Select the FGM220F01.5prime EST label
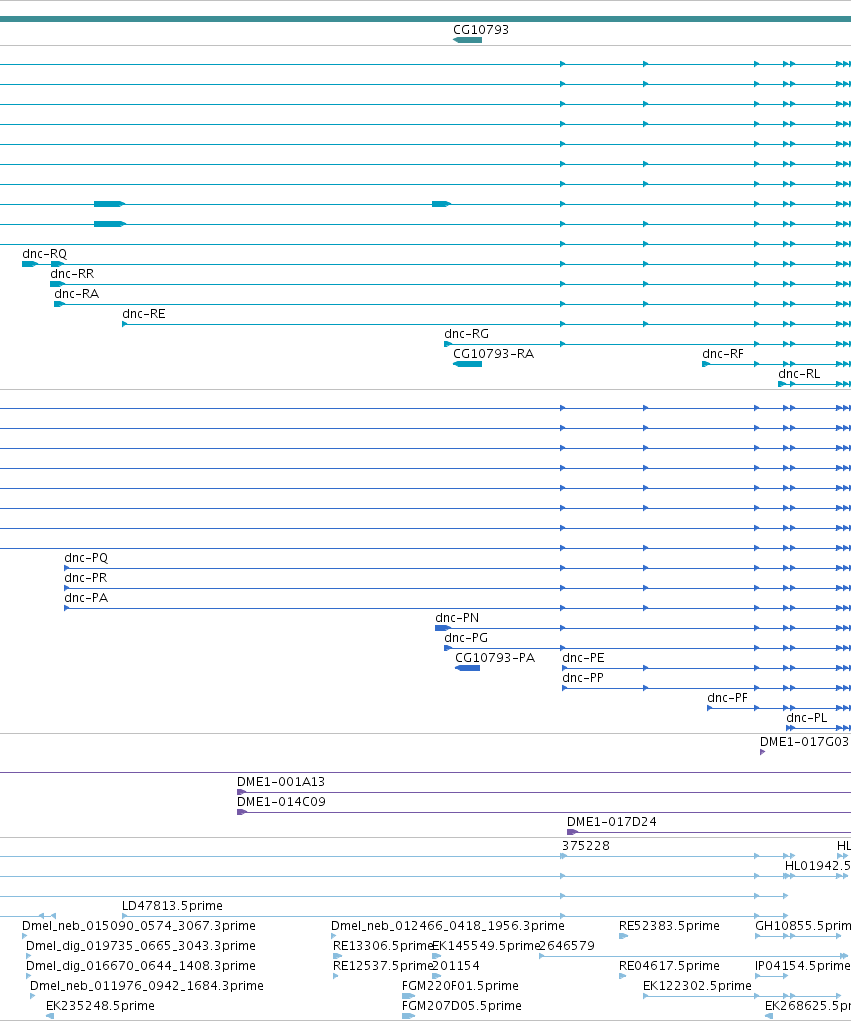 pos(460,986)
